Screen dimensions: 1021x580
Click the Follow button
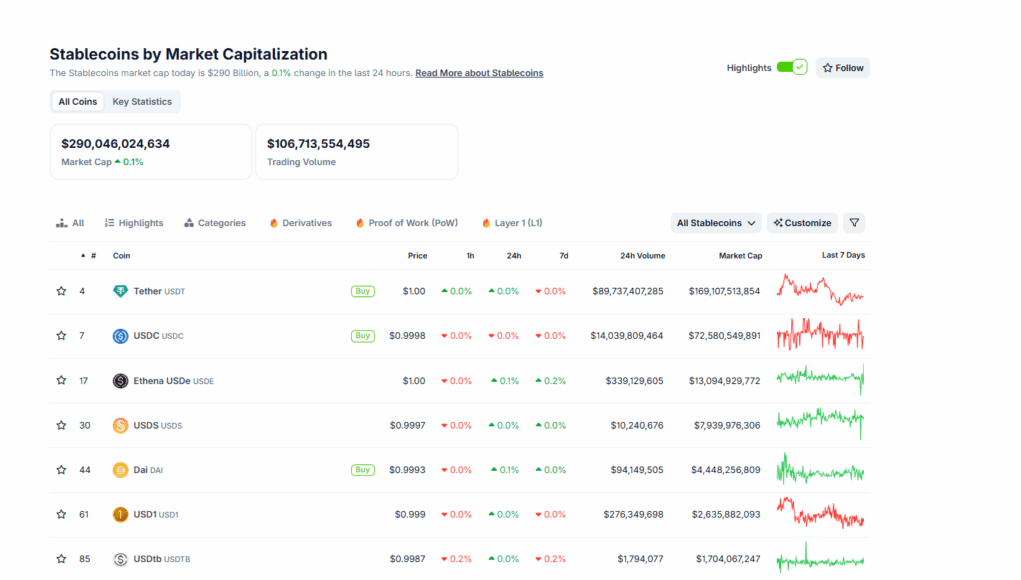(x=843, y=68)
